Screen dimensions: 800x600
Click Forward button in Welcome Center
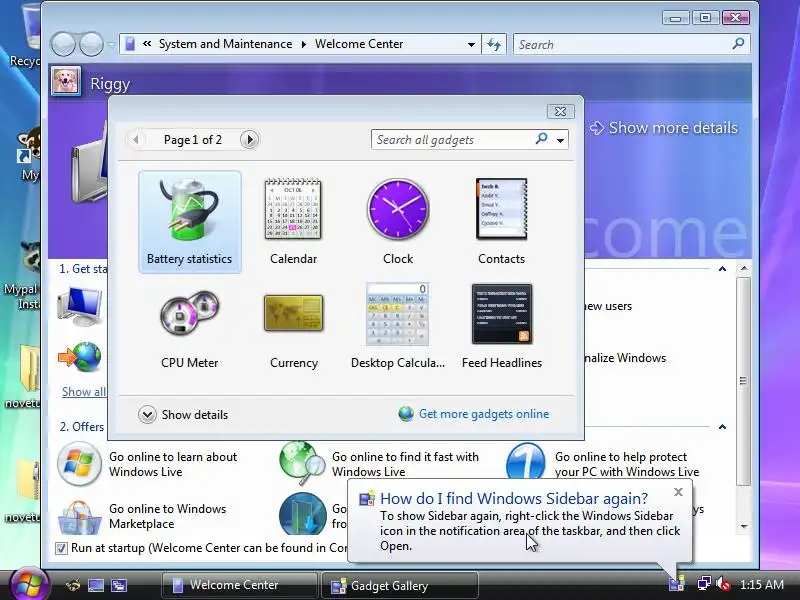click(x=92, y=44)
